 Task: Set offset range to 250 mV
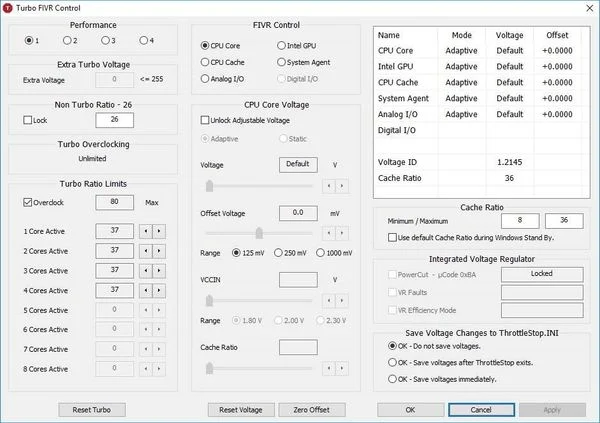pyautogui.click(x=278, y=252)
